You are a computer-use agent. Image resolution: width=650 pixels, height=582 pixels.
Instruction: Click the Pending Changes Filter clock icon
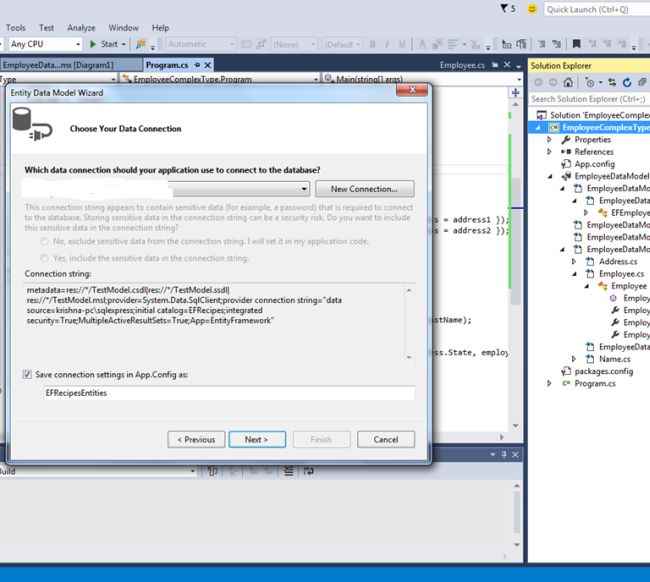590,82
